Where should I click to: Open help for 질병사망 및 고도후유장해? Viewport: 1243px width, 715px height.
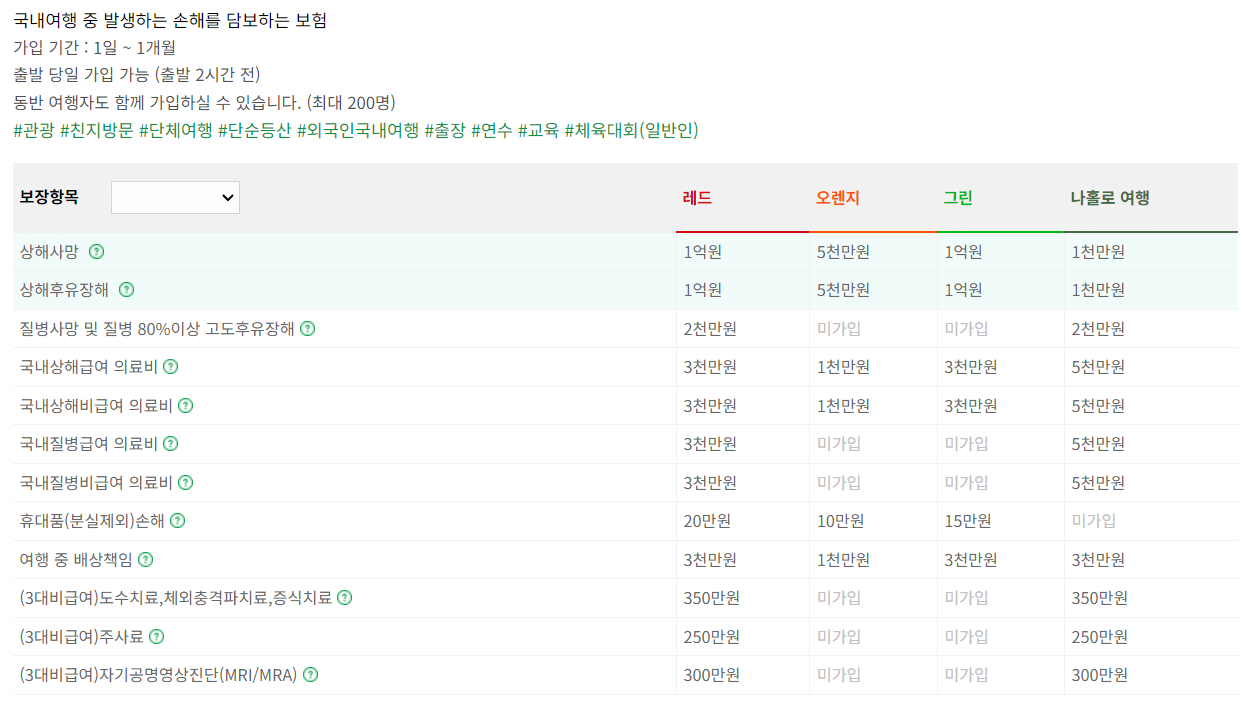[x=306, y=328]
